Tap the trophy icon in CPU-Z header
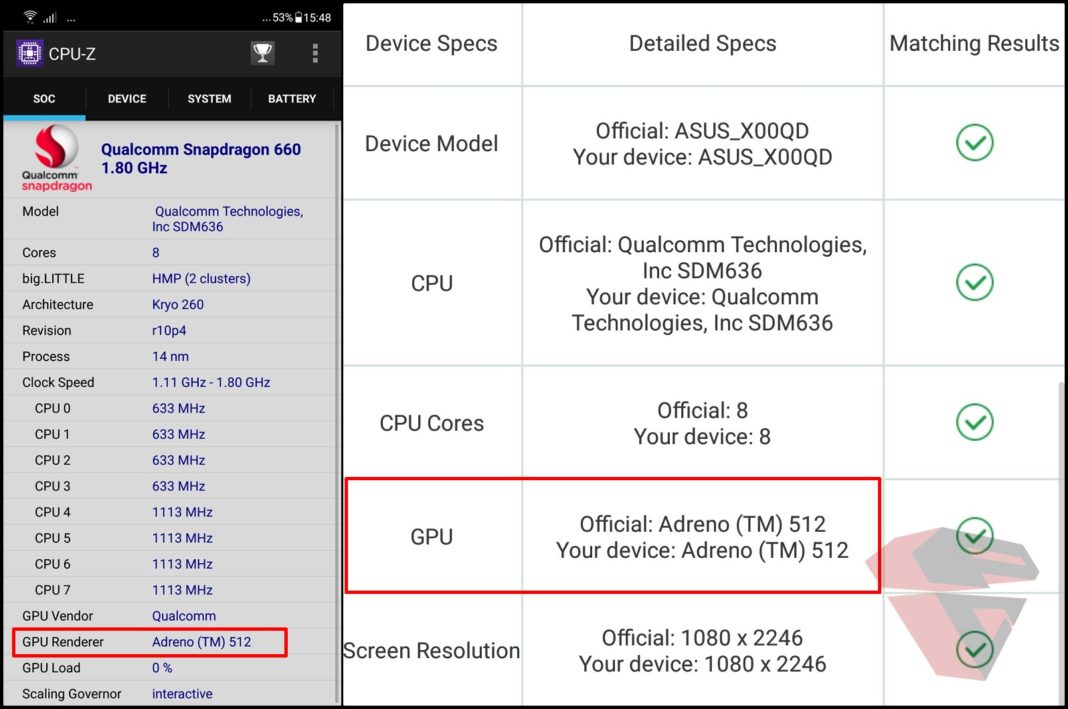This screenshot has width=1068, height=709. [x=262, y=53]
